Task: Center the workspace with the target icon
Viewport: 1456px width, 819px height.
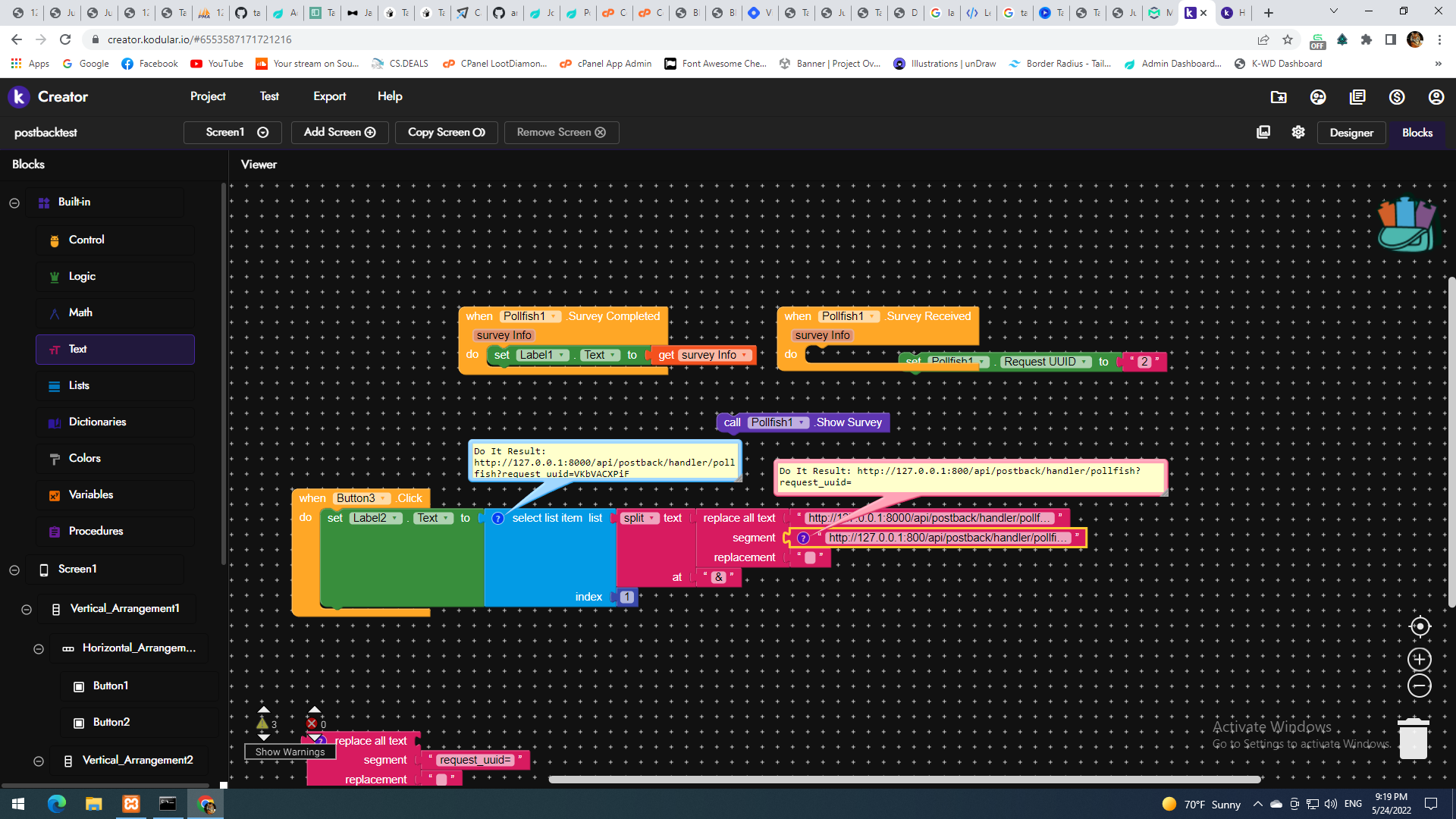Action: [1420, 626]
